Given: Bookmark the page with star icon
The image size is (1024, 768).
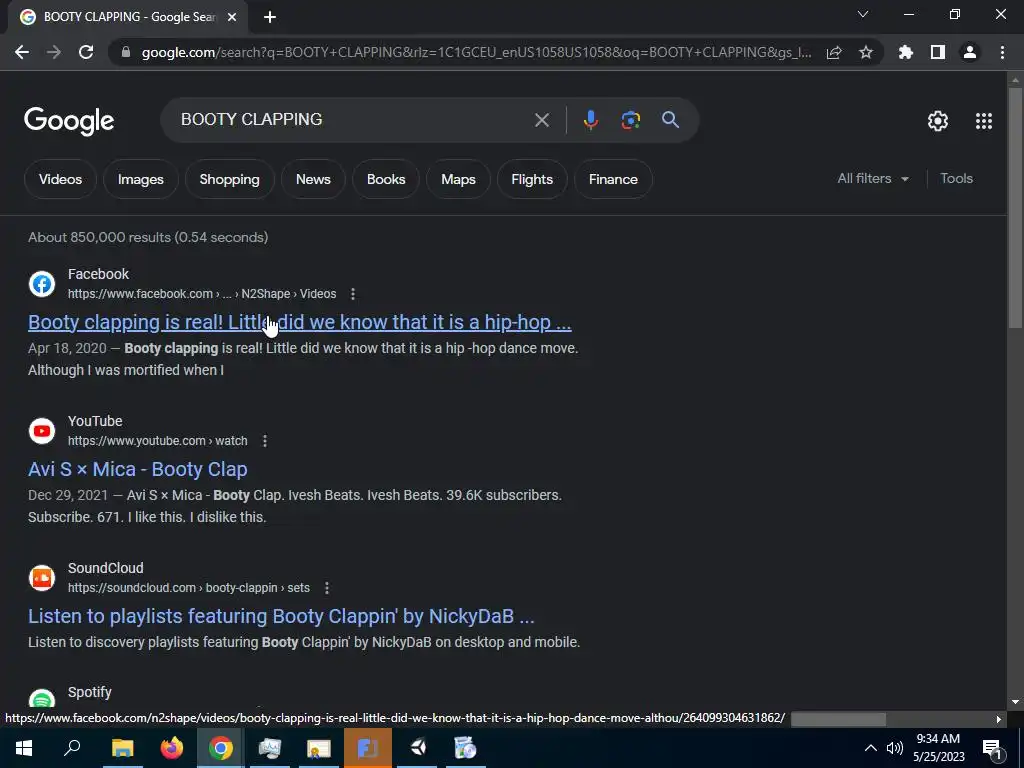Looking at the screenshot, I should click(866, 52).
